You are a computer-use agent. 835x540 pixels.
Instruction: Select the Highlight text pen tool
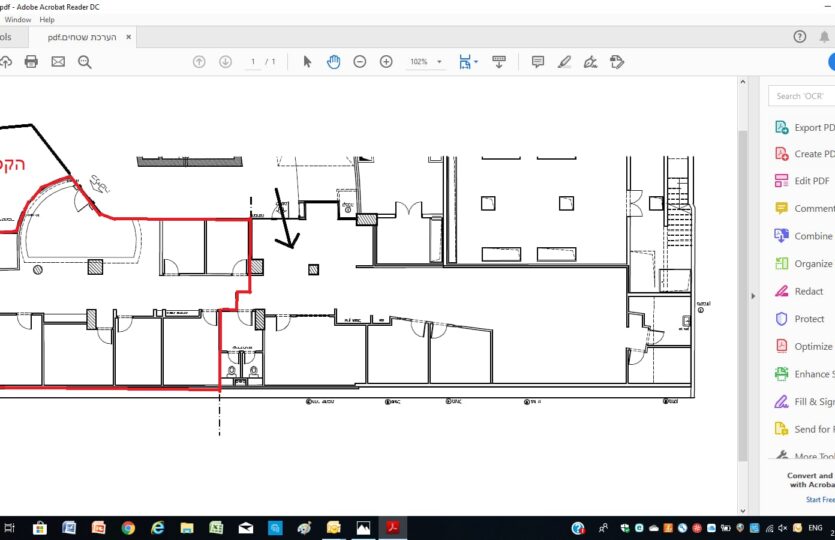(x=564, y=62)
